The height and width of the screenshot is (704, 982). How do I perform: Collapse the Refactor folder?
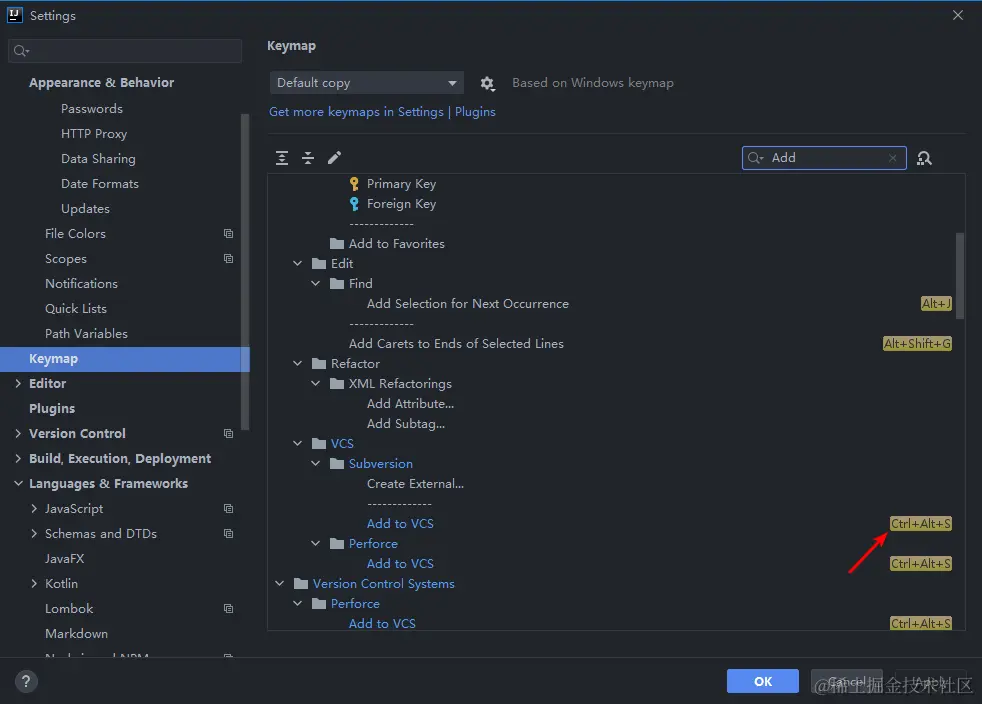[x=297, y=364]
